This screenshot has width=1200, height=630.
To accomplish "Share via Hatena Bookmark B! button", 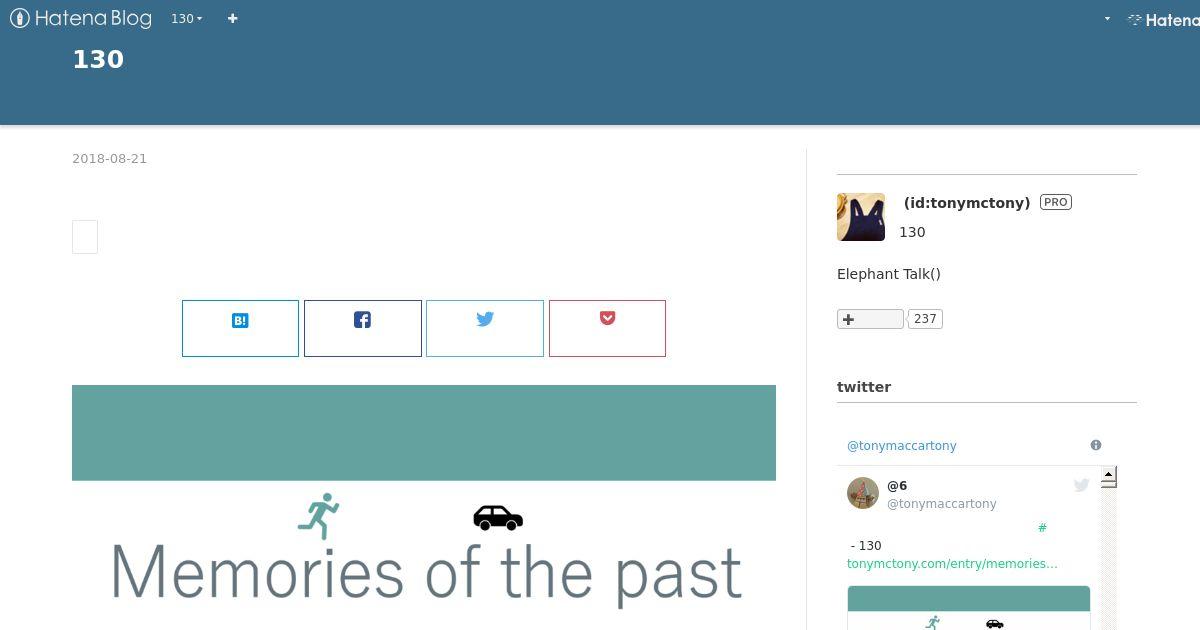I will (x=240, y=328).
